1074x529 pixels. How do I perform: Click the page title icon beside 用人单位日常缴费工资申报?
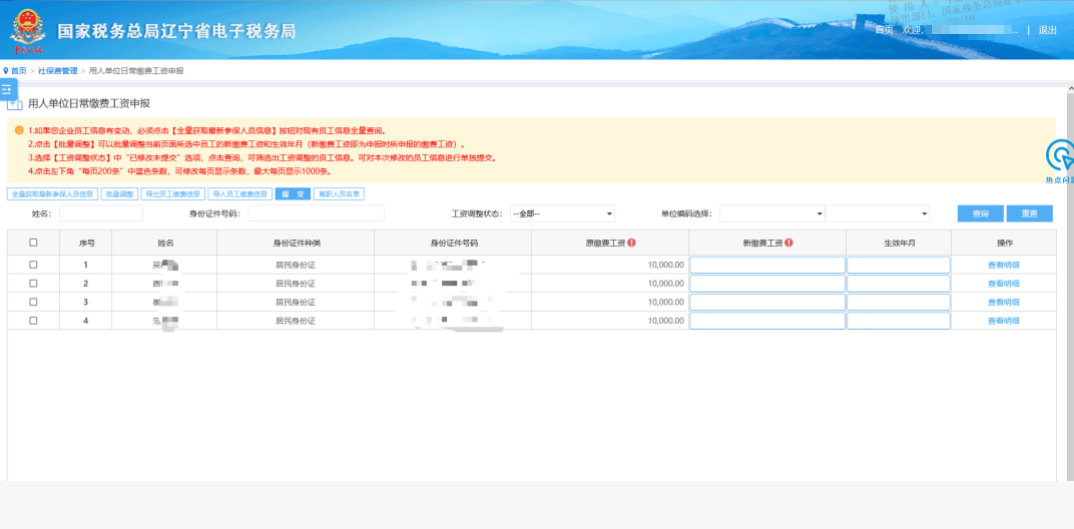click(x=14, y=103)
